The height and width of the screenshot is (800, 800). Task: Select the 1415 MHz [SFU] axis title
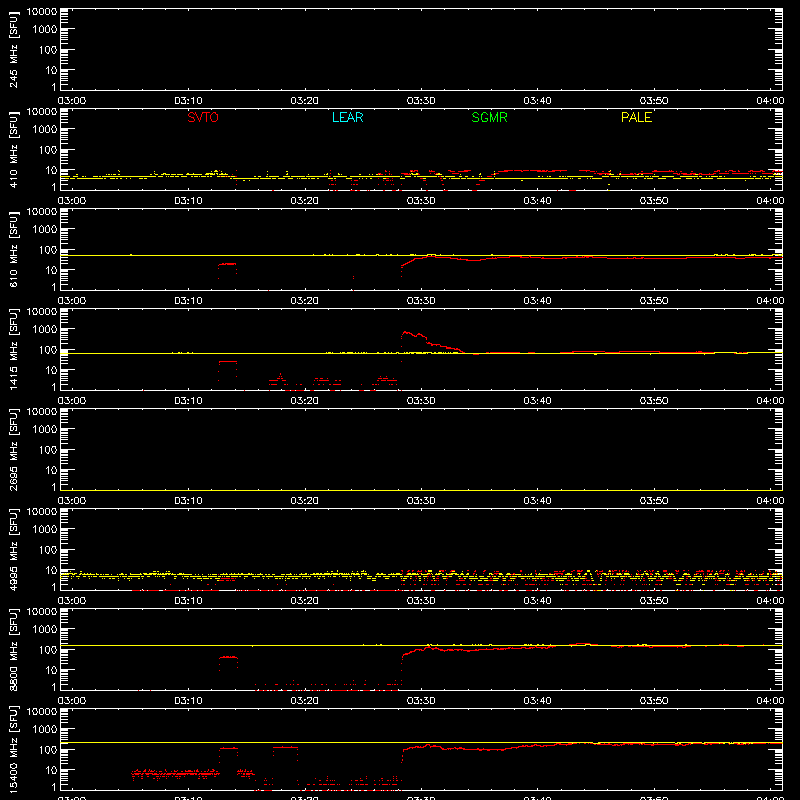(x=13, y=349)
